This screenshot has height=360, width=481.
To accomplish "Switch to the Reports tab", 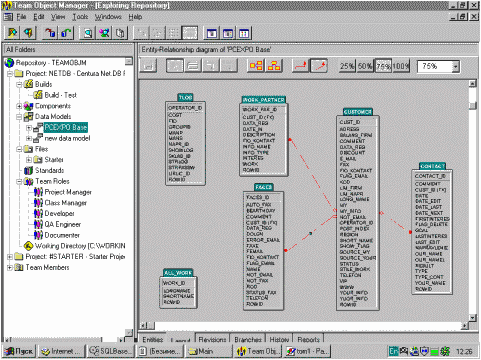I will pos(308,339).
